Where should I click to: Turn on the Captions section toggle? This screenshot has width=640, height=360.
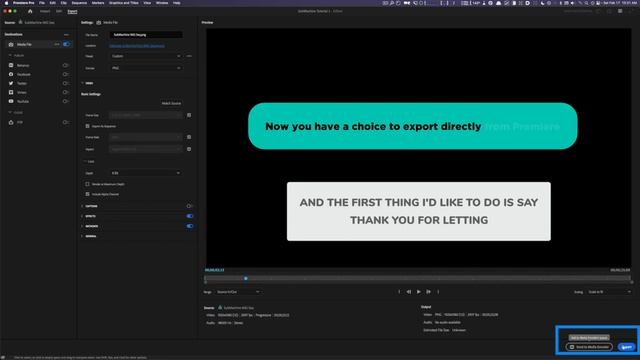pos(189,206)
